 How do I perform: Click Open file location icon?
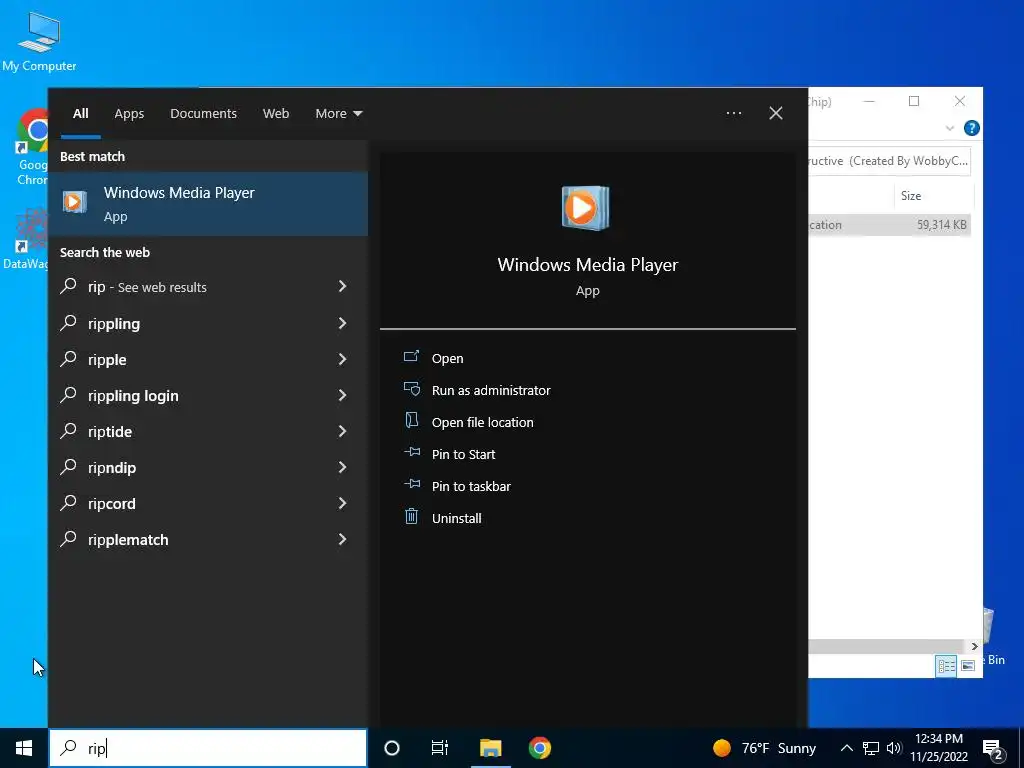click(411, 421)
